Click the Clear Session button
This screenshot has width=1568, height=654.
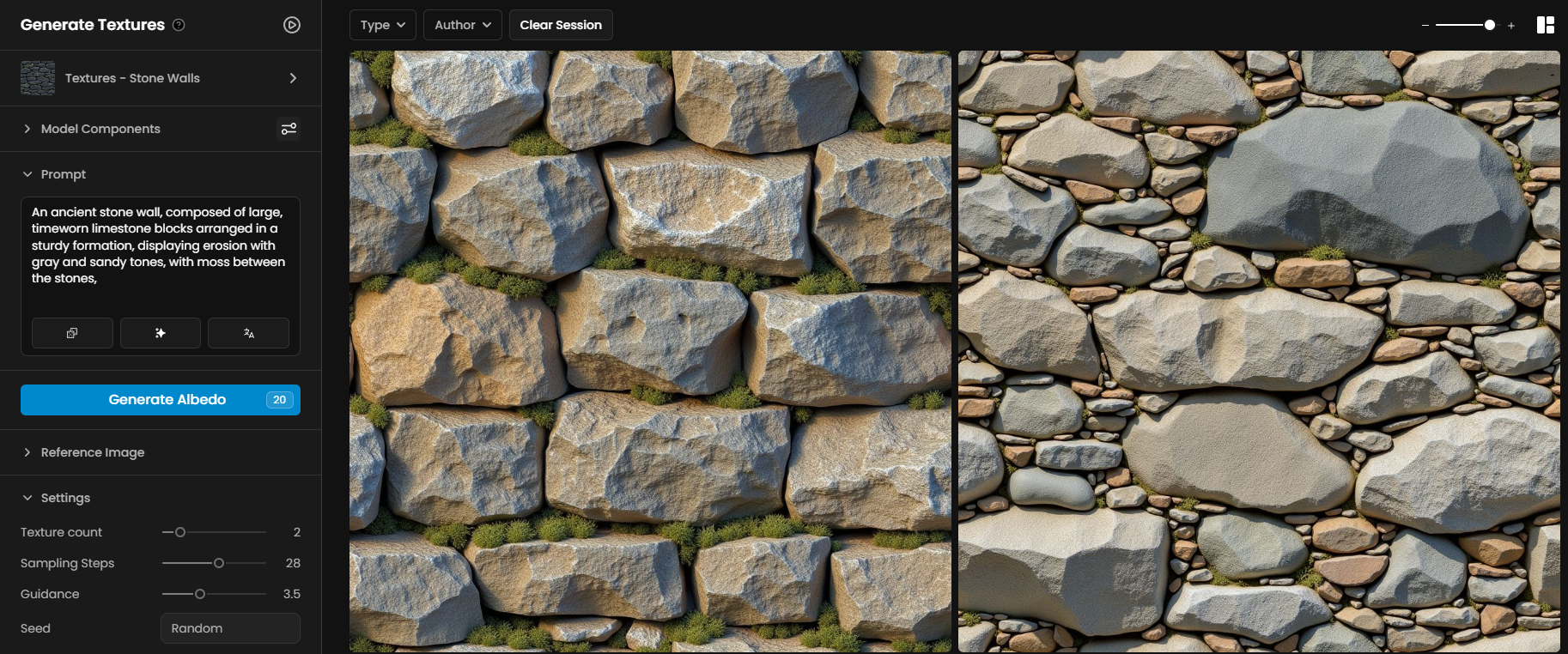[x=561, y=25]
